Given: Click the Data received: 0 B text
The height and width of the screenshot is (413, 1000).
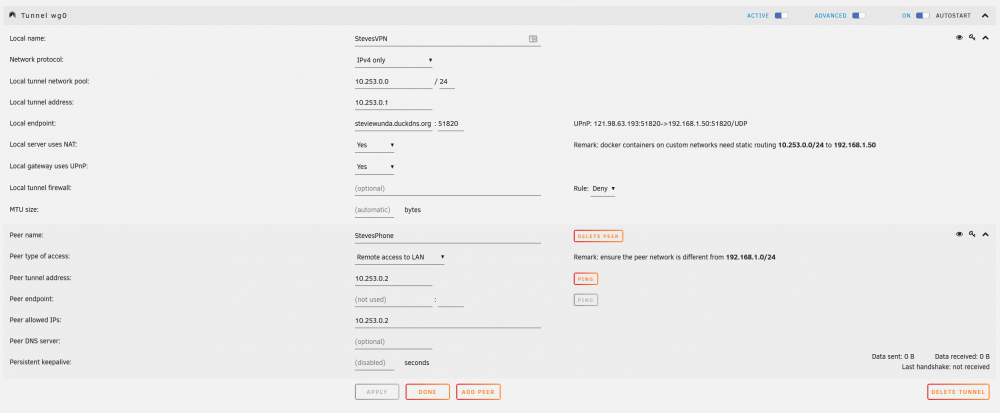Looking at the screenshot, I should pyautogui.click(x=962, y=356).
